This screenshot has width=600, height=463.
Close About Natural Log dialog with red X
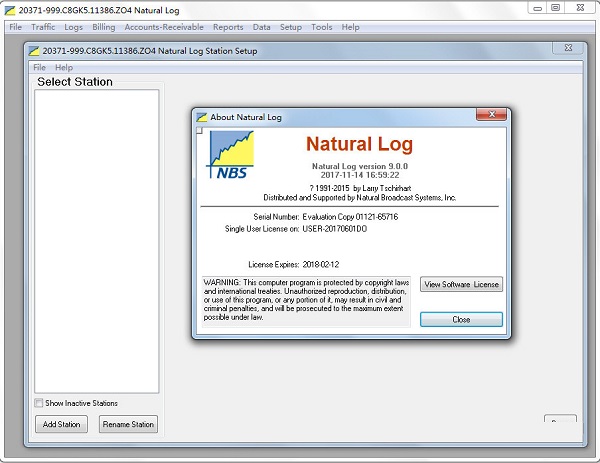tap(492, 114)
